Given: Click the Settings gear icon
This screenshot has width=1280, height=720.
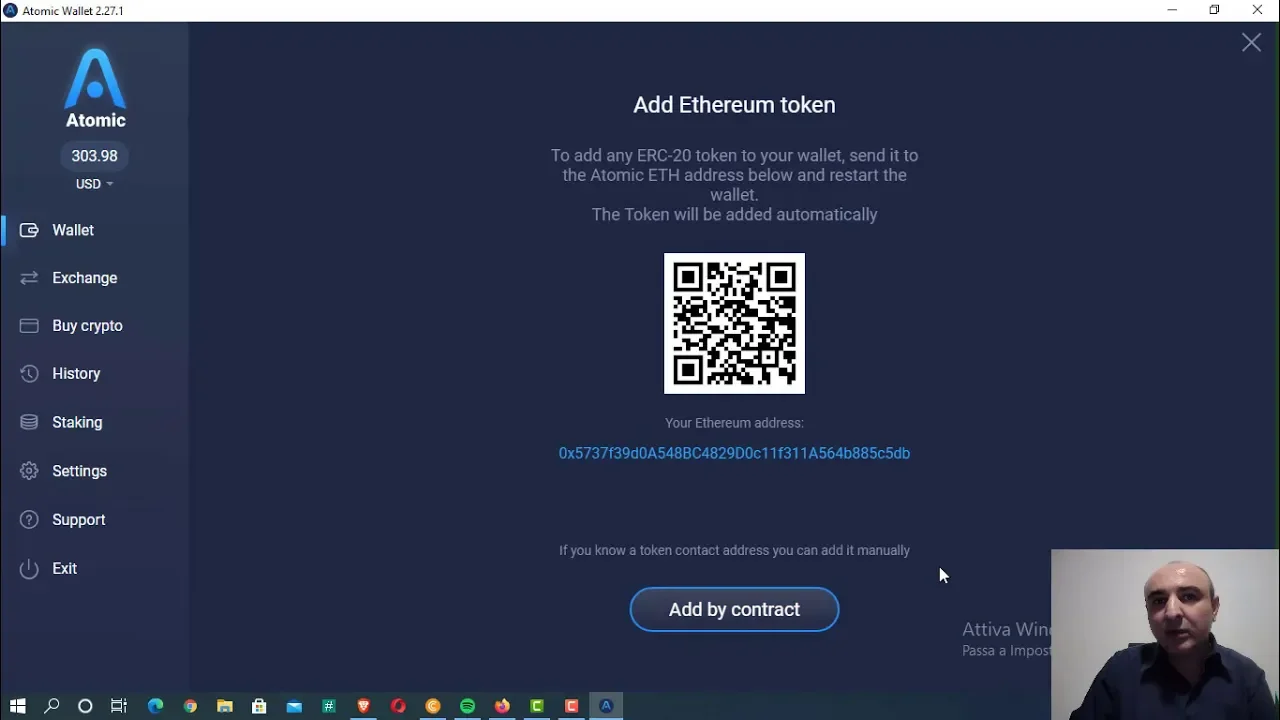Looking at the screenshot, I should click(29, 471).
